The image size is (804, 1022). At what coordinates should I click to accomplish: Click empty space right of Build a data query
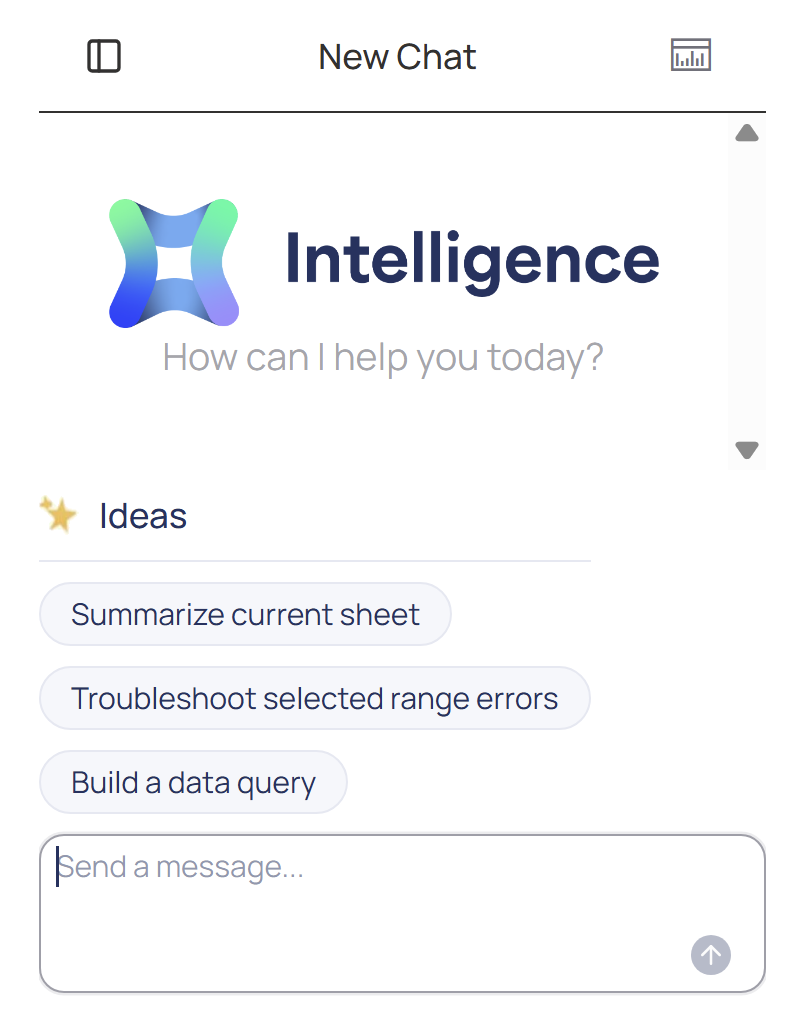550,782
